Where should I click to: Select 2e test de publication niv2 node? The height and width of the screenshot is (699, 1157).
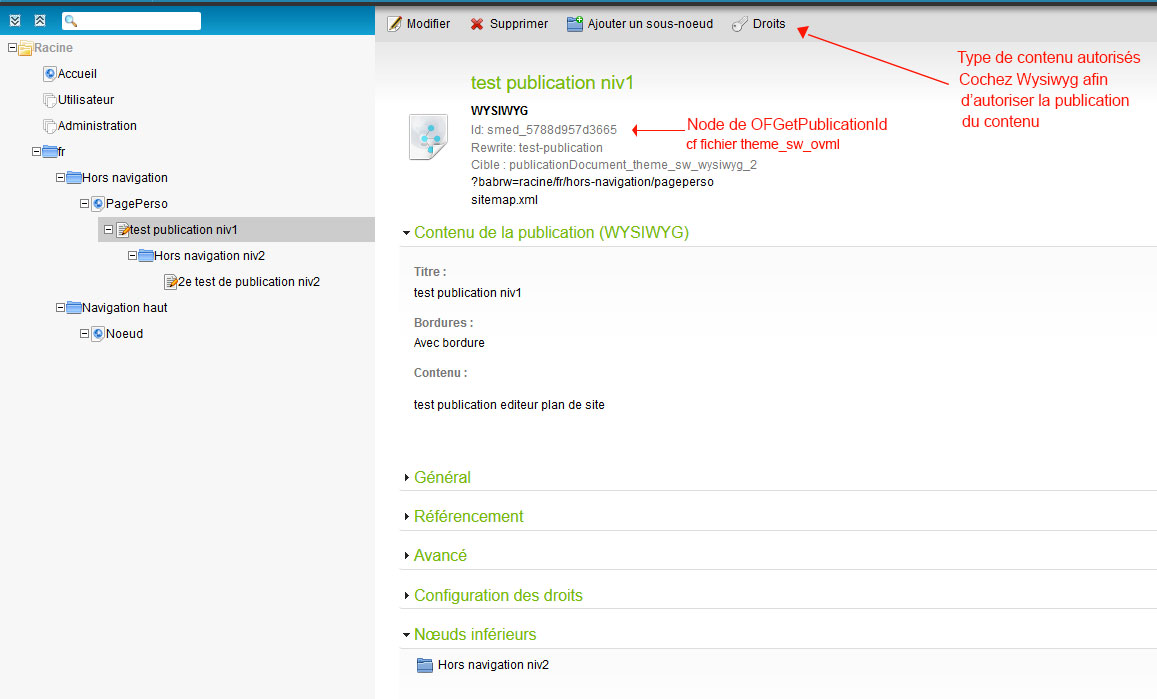click(x=248, y=282)
